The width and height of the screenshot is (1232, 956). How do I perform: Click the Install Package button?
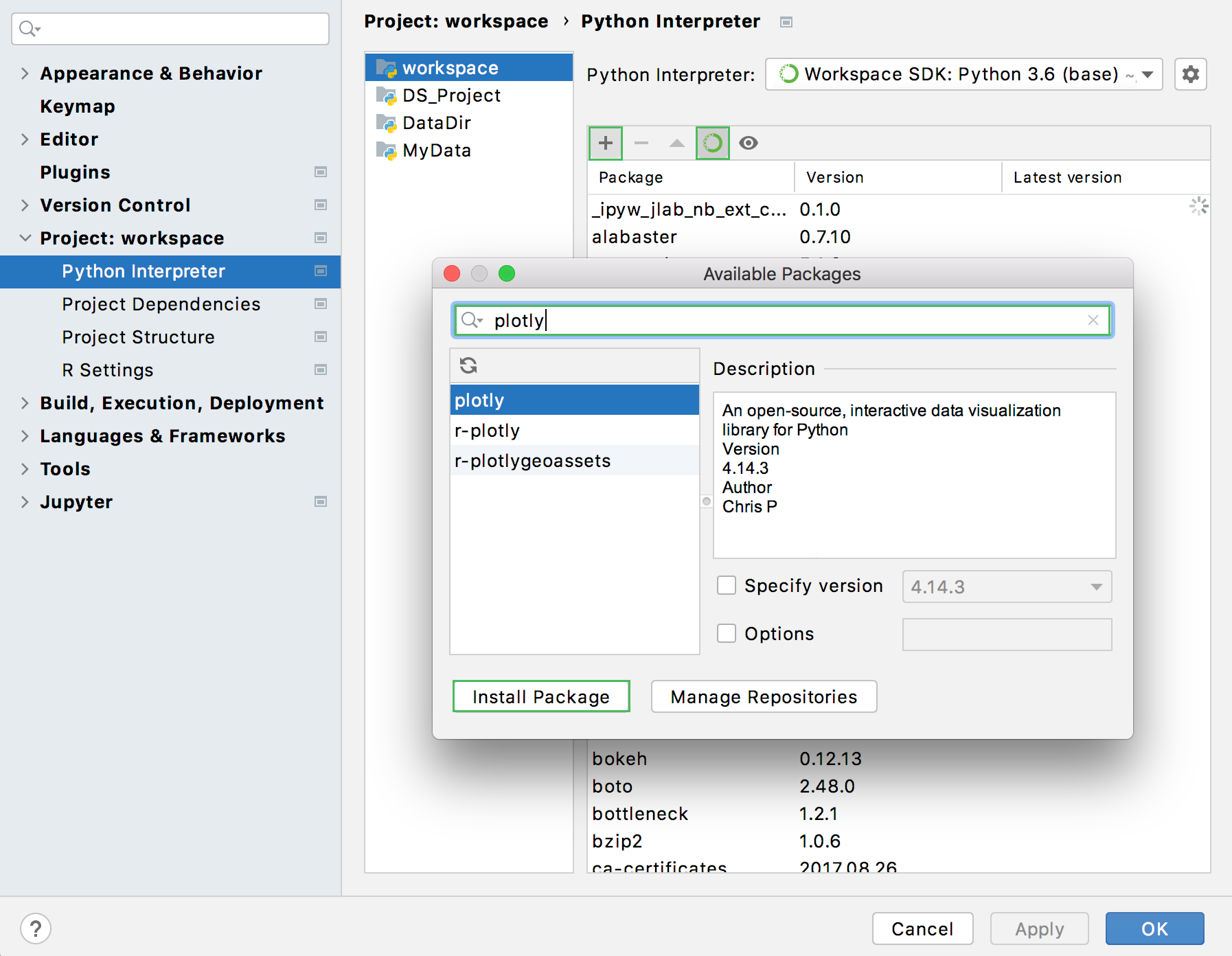540,696
